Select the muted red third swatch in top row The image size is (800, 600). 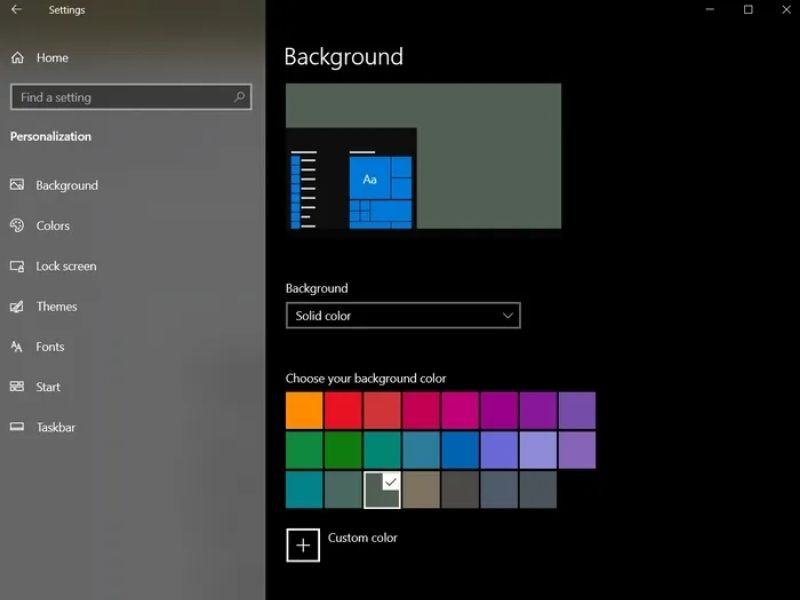point(382,410)
